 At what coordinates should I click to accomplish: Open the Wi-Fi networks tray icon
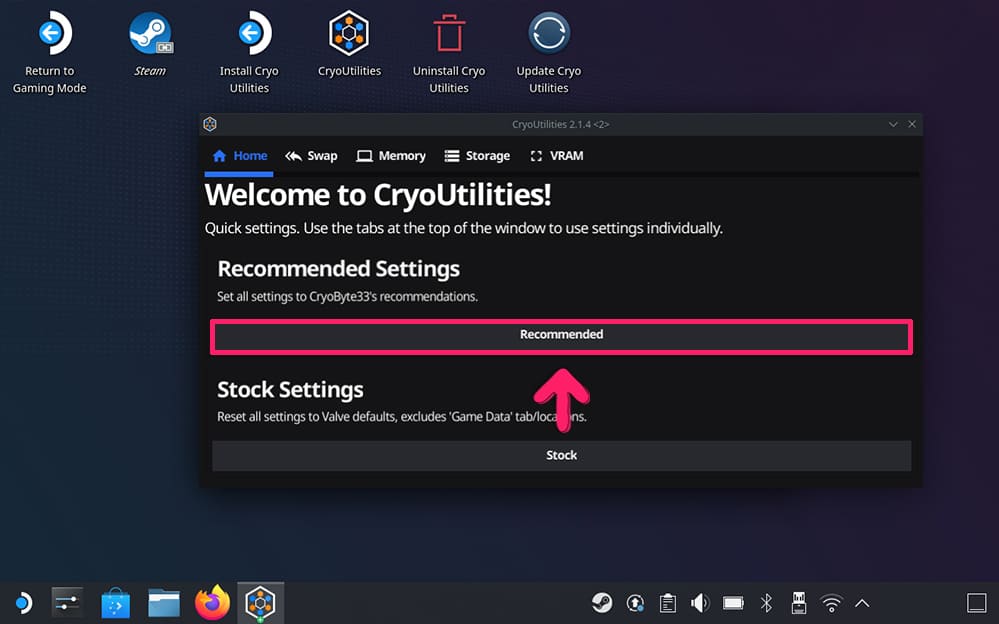pos(831,603)
